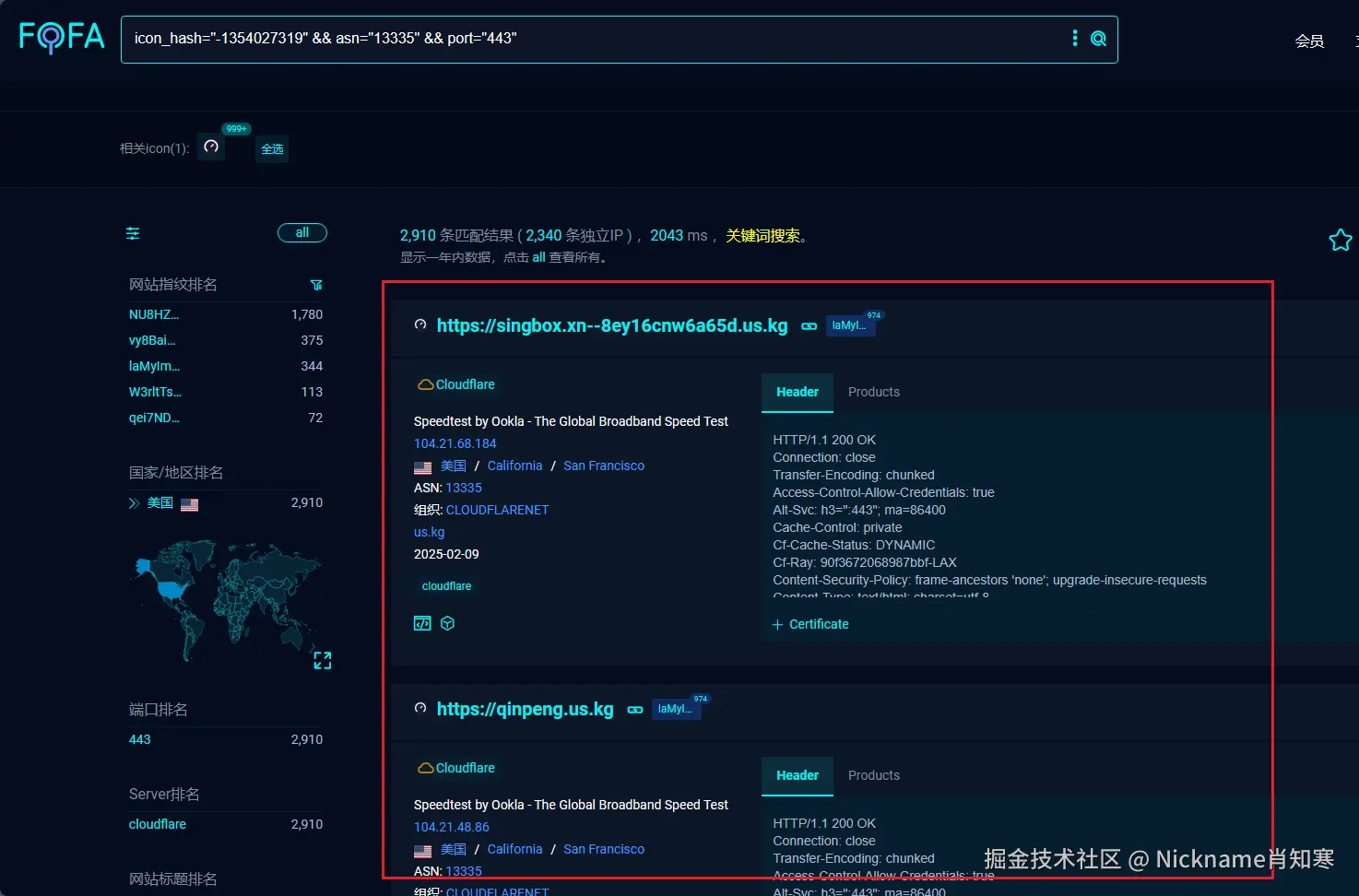
Task: Select the W3rItTs... fingerprint entry
Action: click(x=155, y=392)
